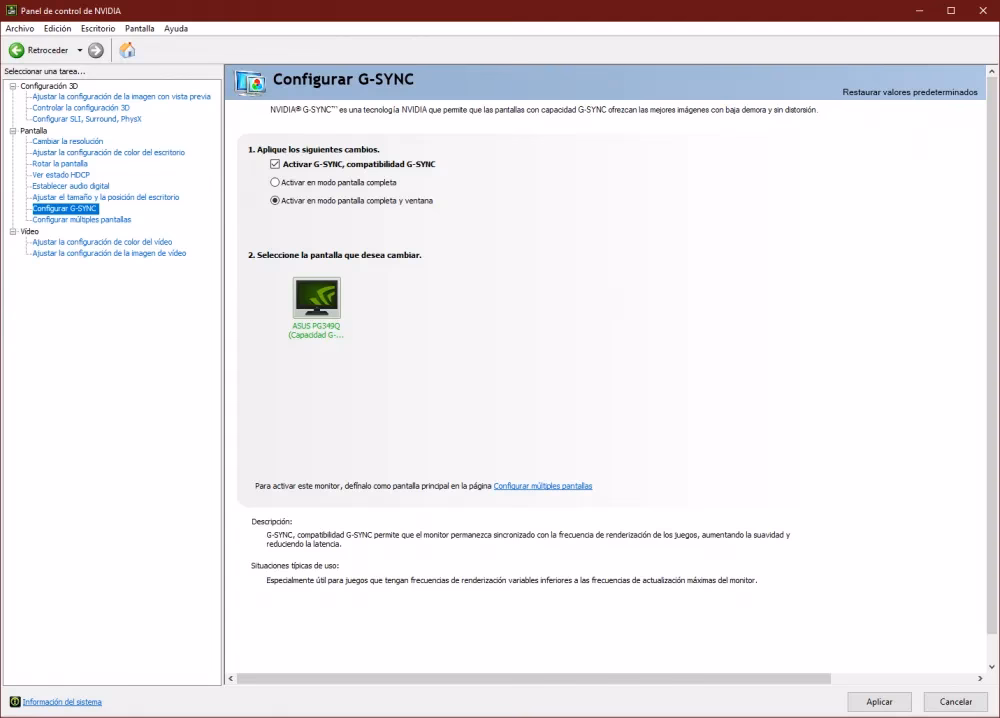Open the Ayuda menu
This screenshot has width=1000, height=718.
pyautogui.click(x=176, y=29)
